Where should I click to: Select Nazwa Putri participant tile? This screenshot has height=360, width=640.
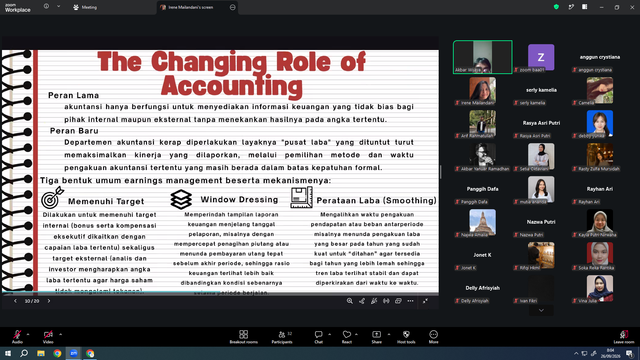tap(541, 222)
